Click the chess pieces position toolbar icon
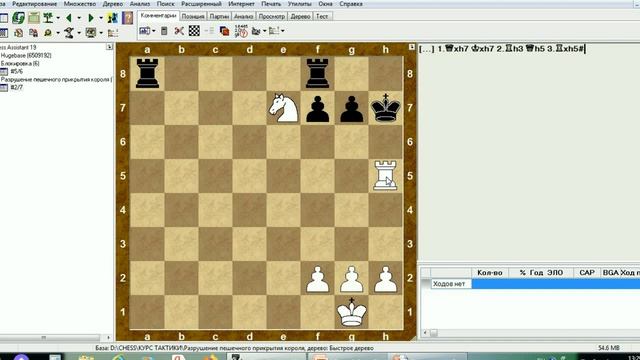The width and height of the screenshot is (640, 360). click(113, 18)
